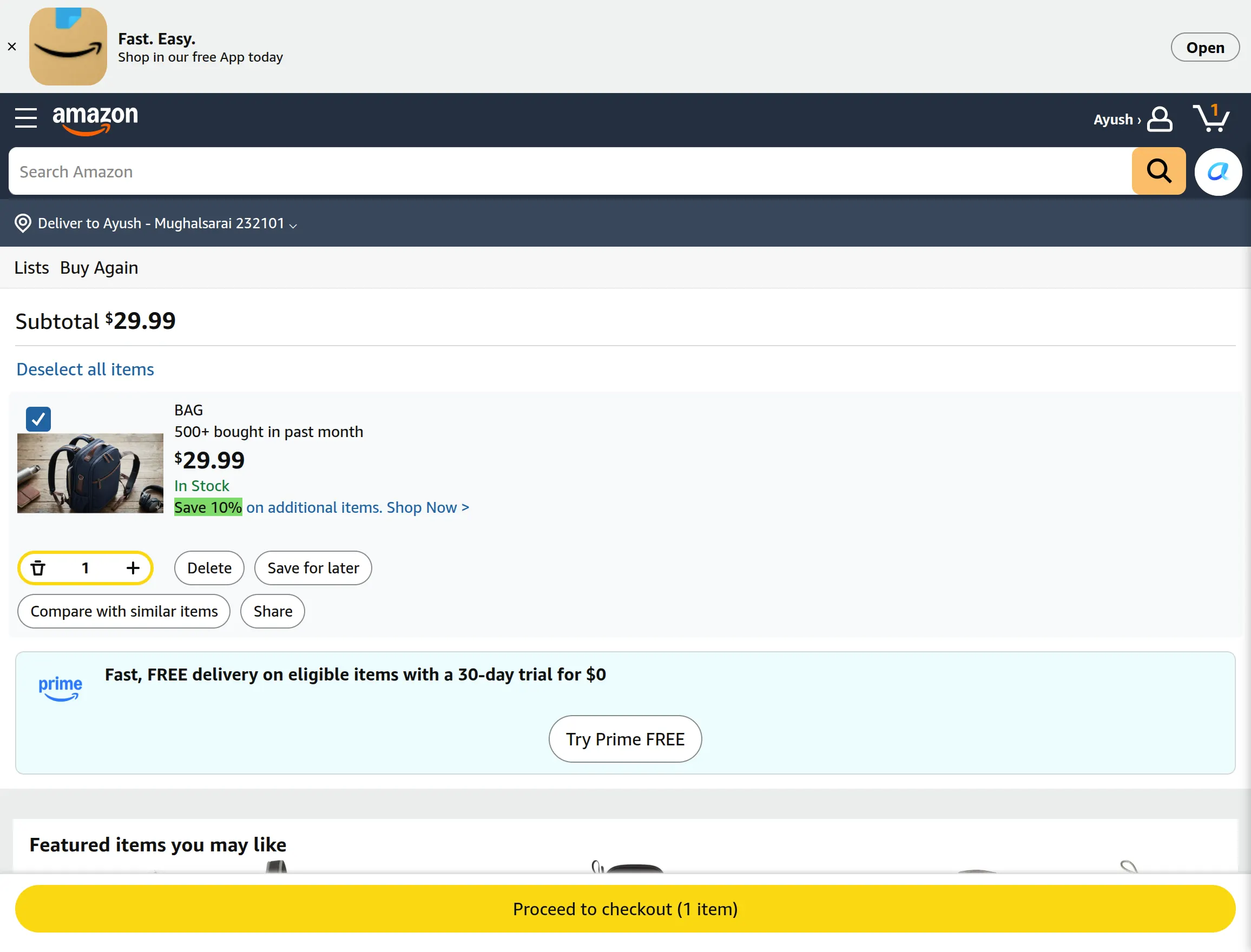Screen dimensions: 1251x952
Task: Click Try Prime FREE button
Action: click(625, 739)
